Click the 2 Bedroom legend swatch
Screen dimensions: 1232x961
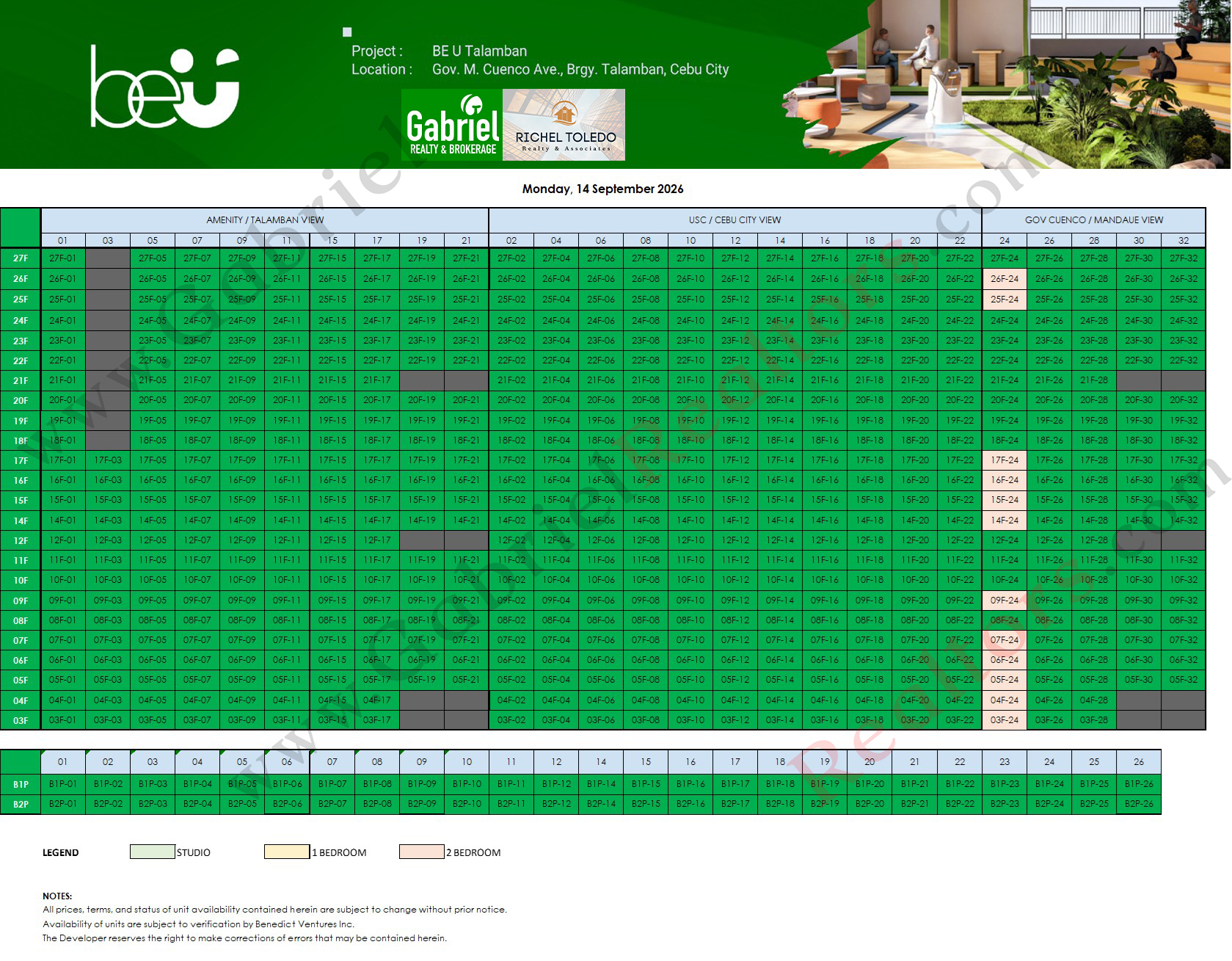tap(422, 852)
